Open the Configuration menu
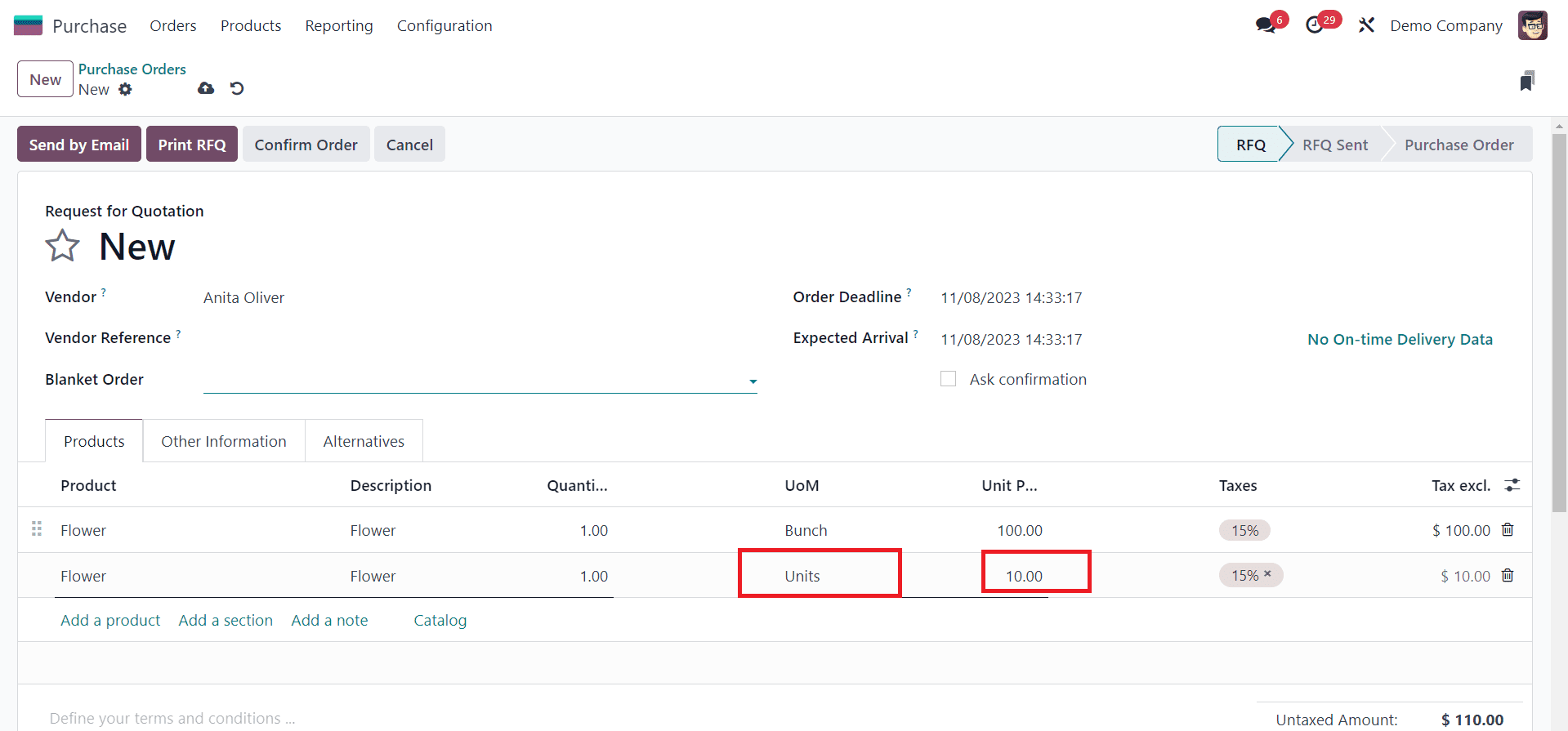1568x731 pixels. coord(444,25)
